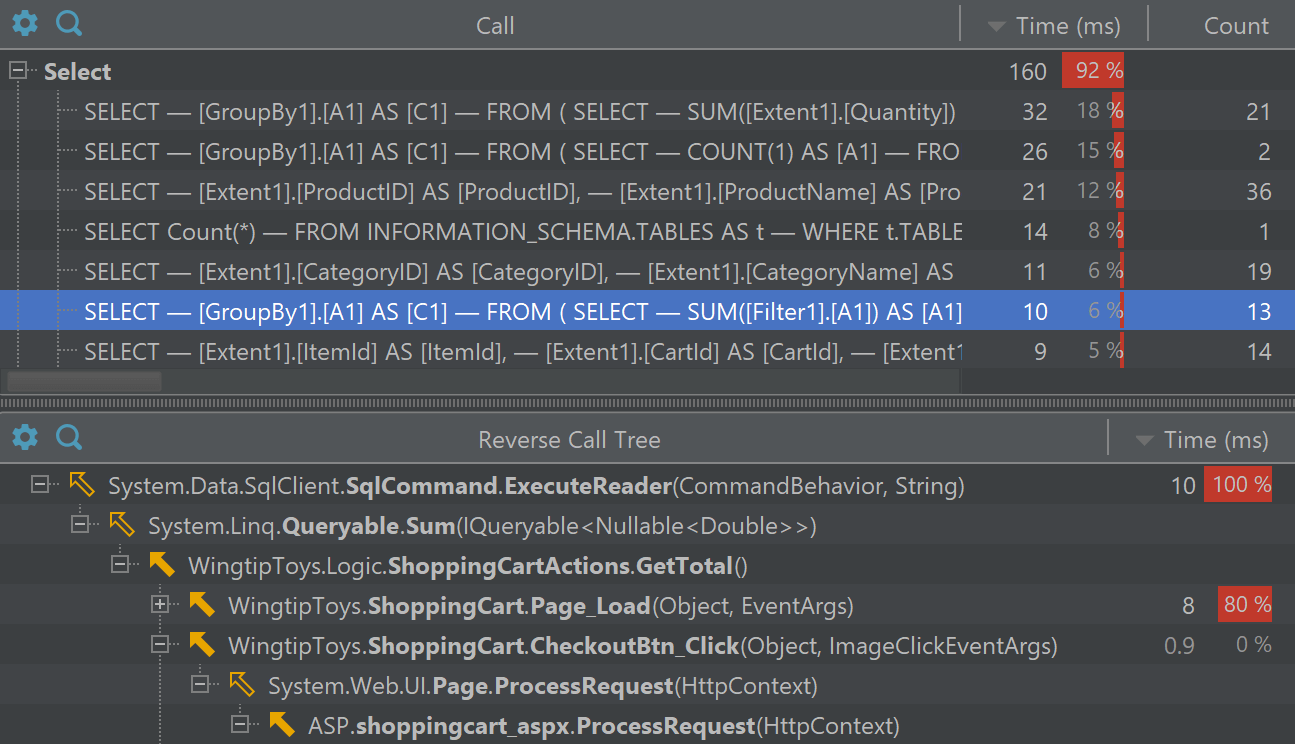
Task: Expand the ShoppingCart.Page_Load node
Action: click(x=160, y=605)
